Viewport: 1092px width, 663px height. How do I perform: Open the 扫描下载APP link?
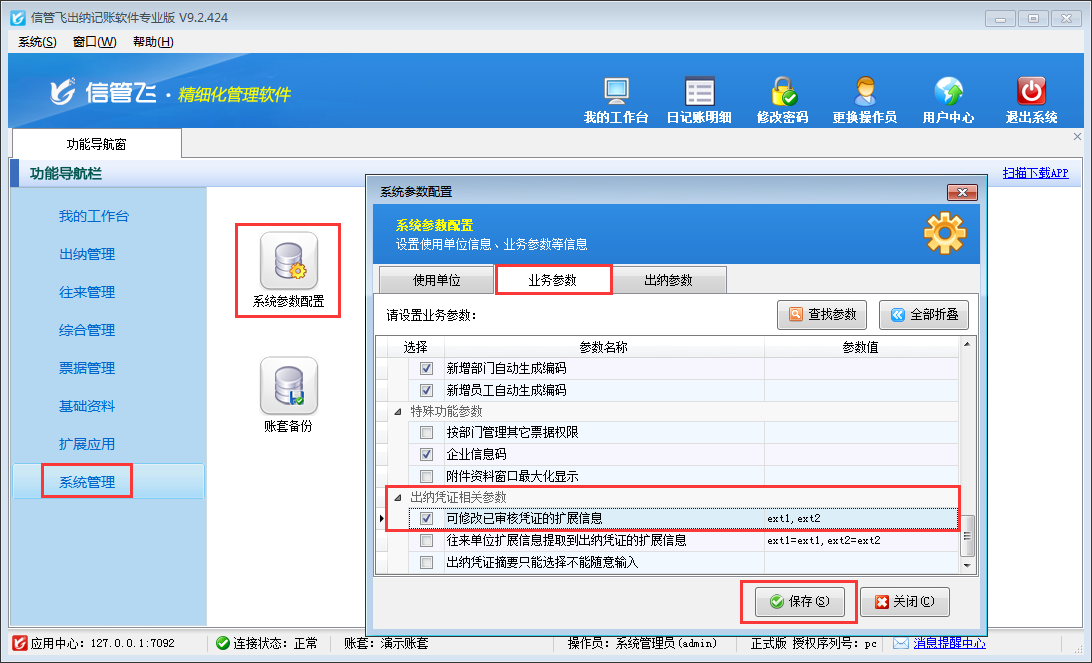pyautogui.click(x=1035, y=173)
